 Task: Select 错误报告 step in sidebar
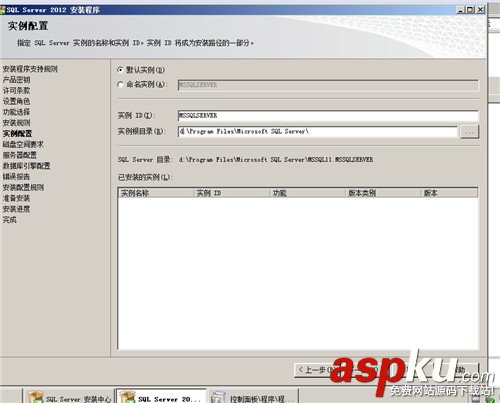[16, 177]
